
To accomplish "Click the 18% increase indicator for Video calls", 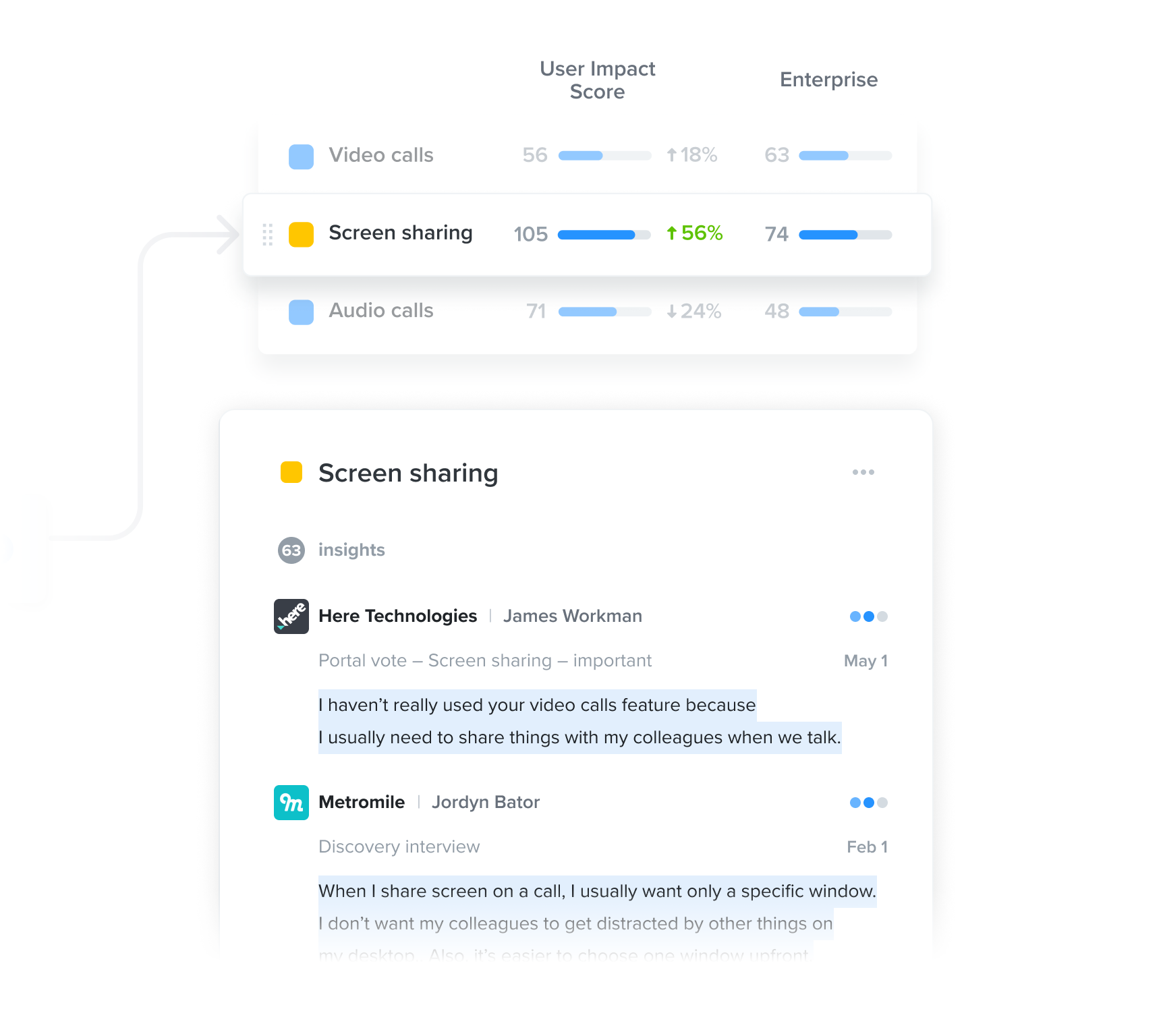I will 692,155.
